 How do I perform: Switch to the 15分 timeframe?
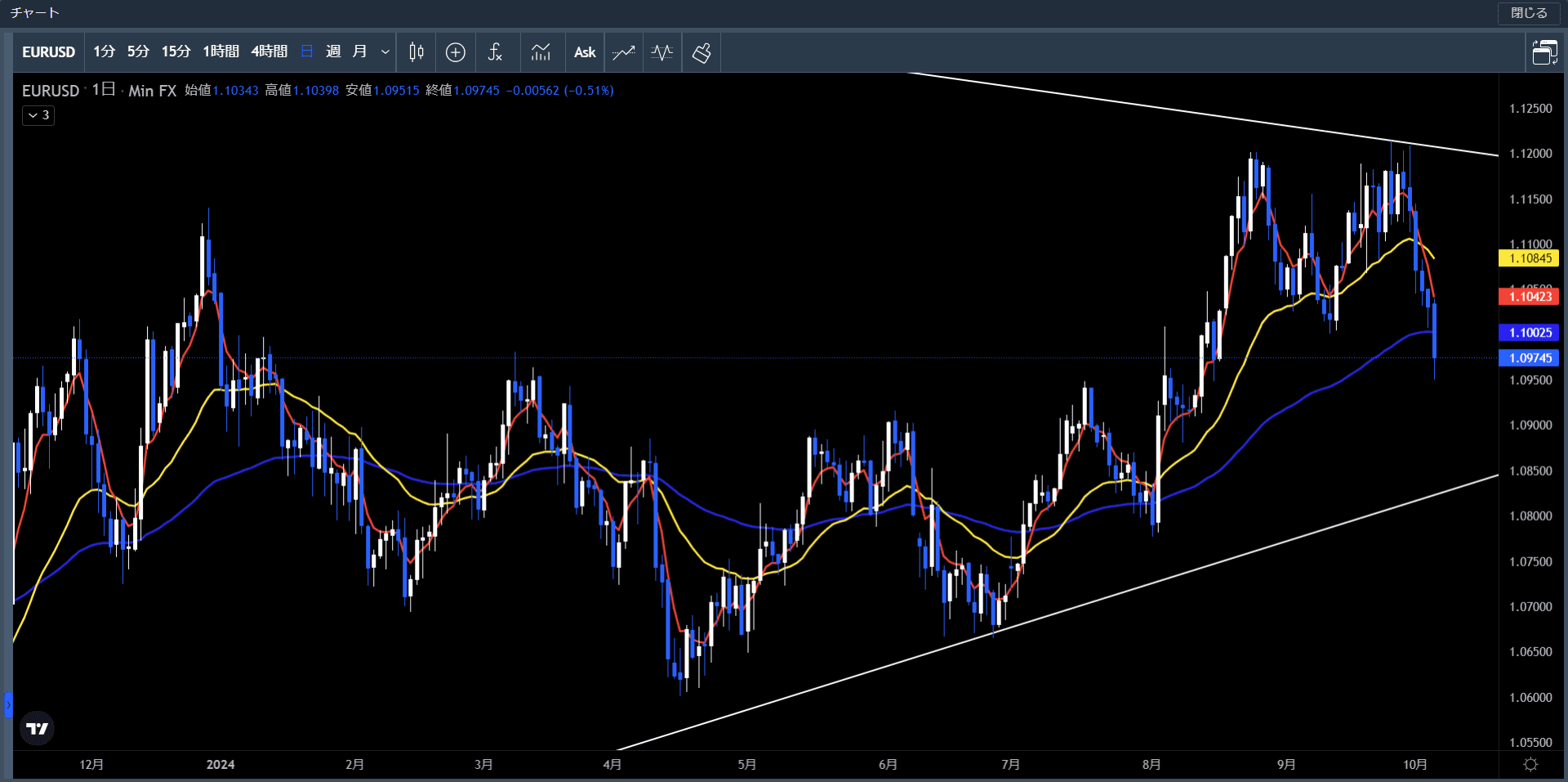pyautogui.click(x=176, y=51)
